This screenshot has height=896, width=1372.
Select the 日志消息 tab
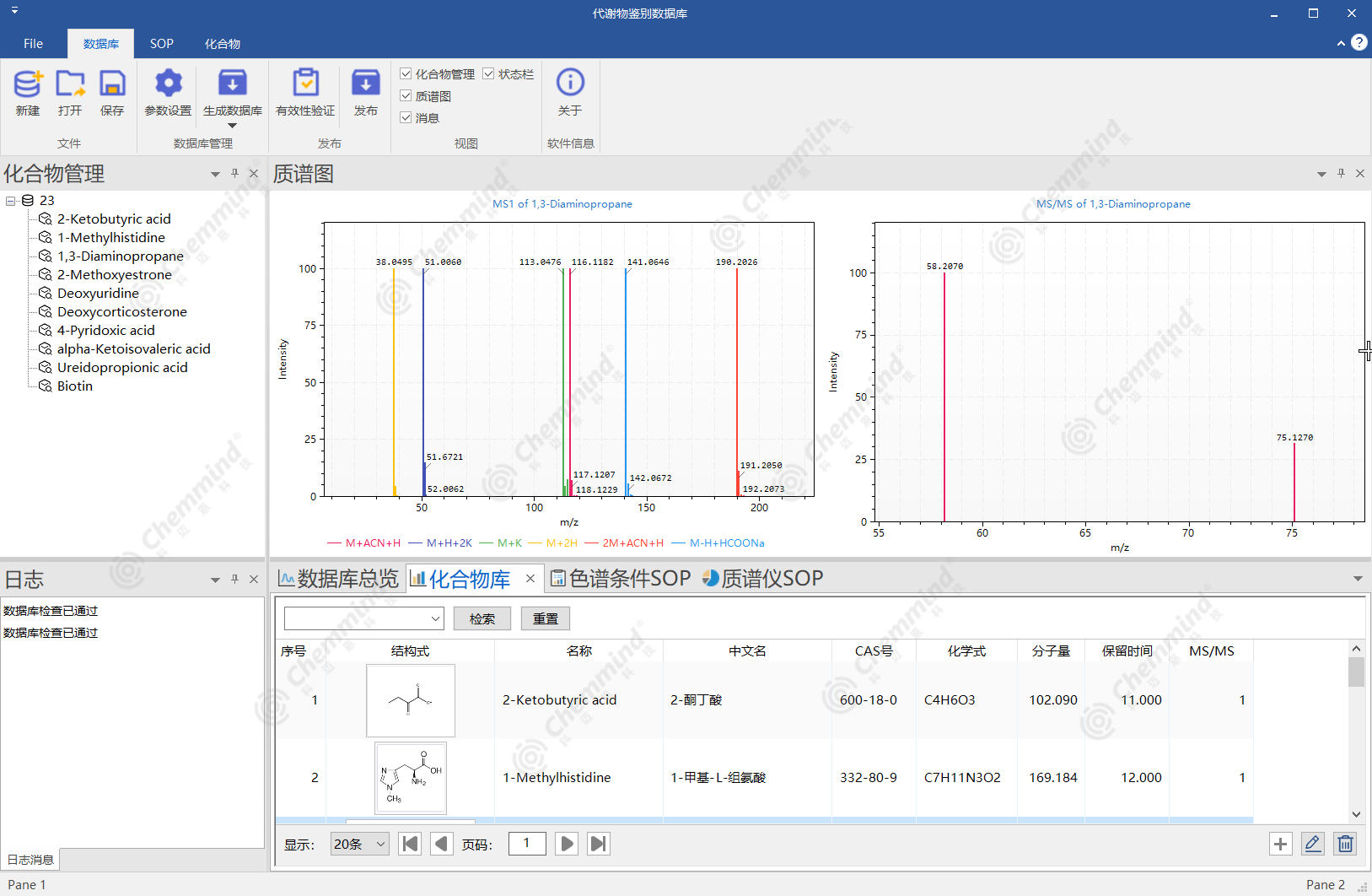[30, 860]
